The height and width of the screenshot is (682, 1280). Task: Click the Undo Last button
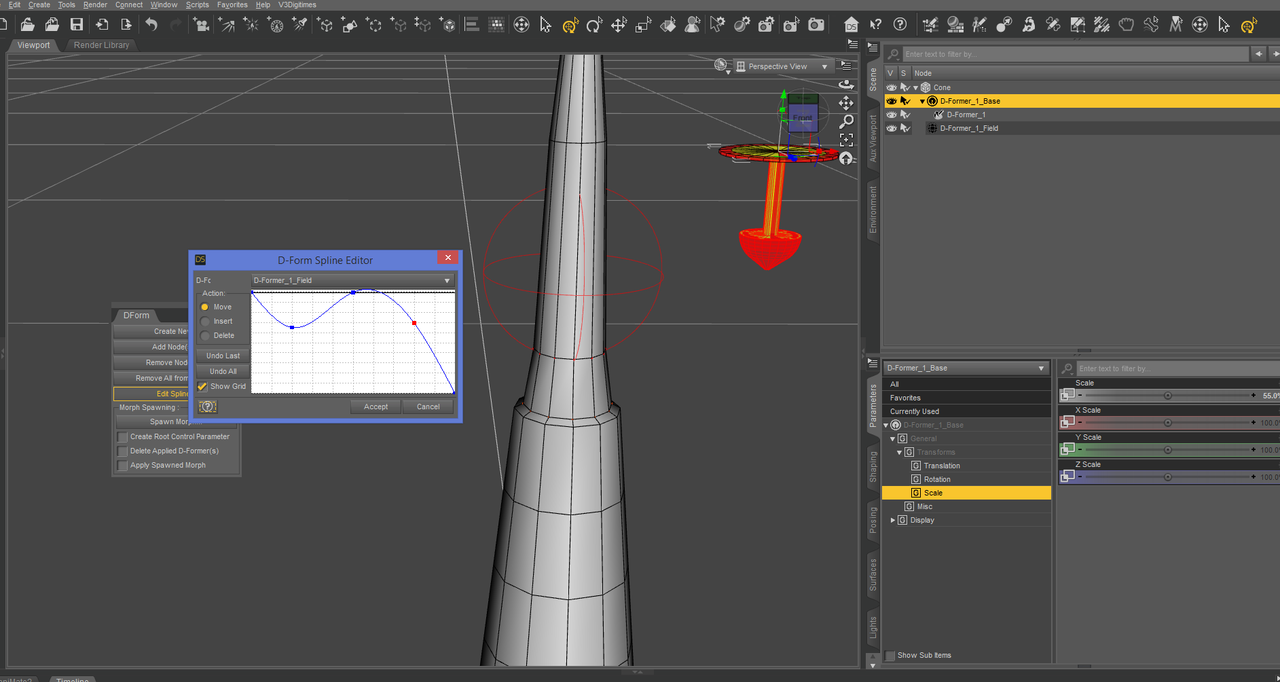point(223,356)
